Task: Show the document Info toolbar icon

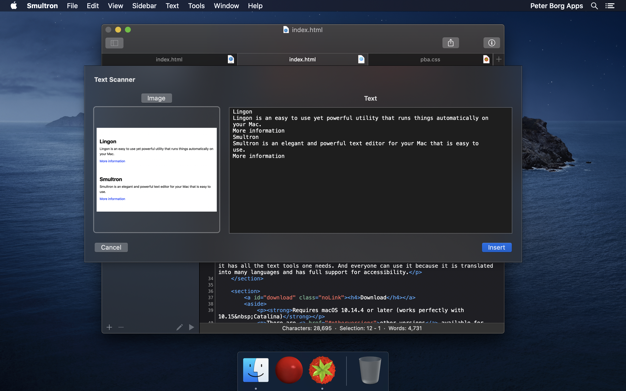Action: 491,43
